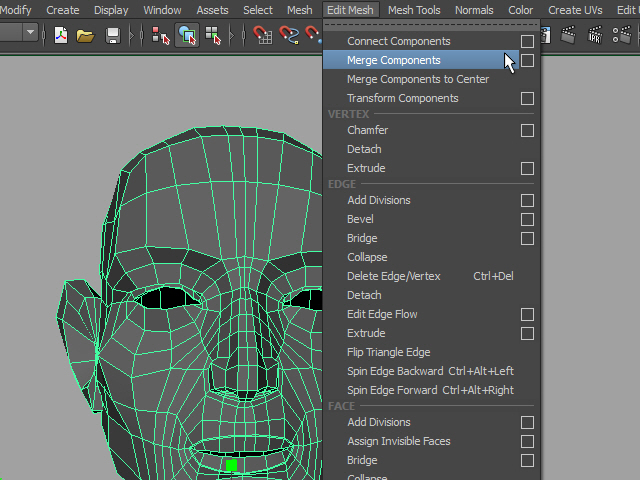
Task: Select by hierarchy mode icon
Action: point(160,35)
